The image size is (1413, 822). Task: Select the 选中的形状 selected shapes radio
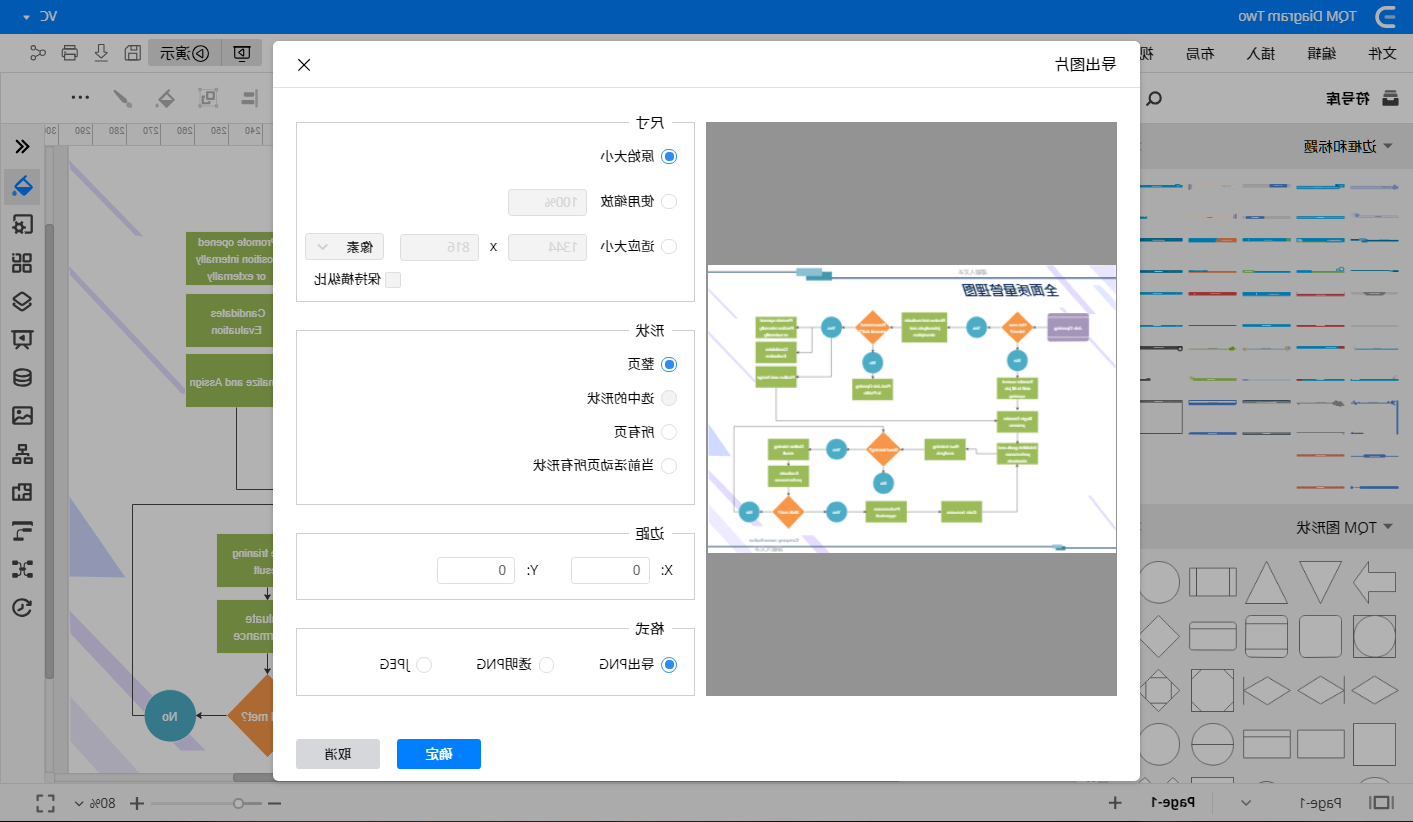pyautogui.click(x=669, y=398)
